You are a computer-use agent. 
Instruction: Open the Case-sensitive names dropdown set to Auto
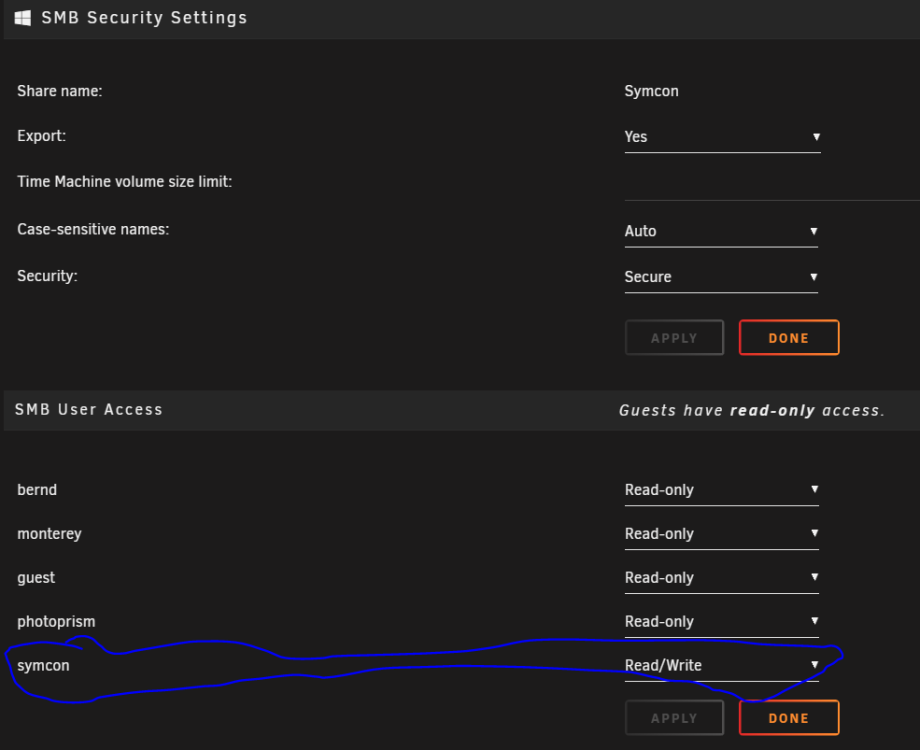point(721,232)
